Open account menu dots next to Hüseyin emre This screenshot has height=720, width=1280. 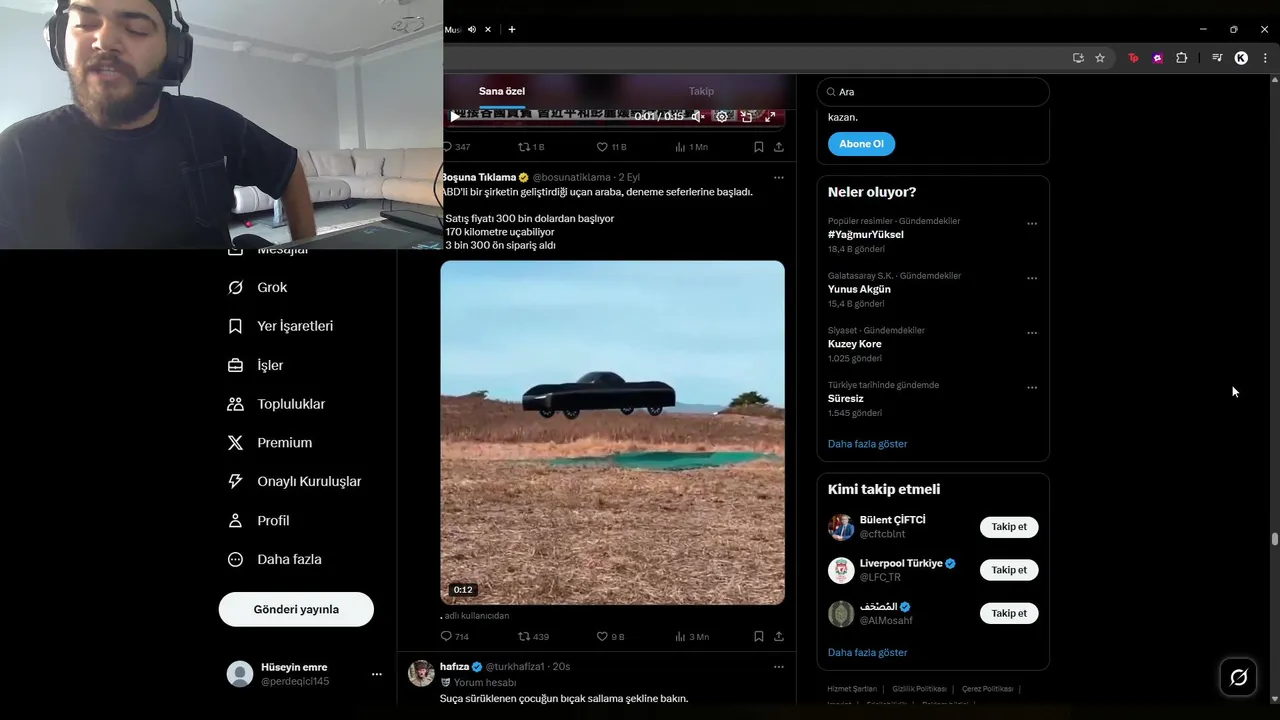pos(377,674)
